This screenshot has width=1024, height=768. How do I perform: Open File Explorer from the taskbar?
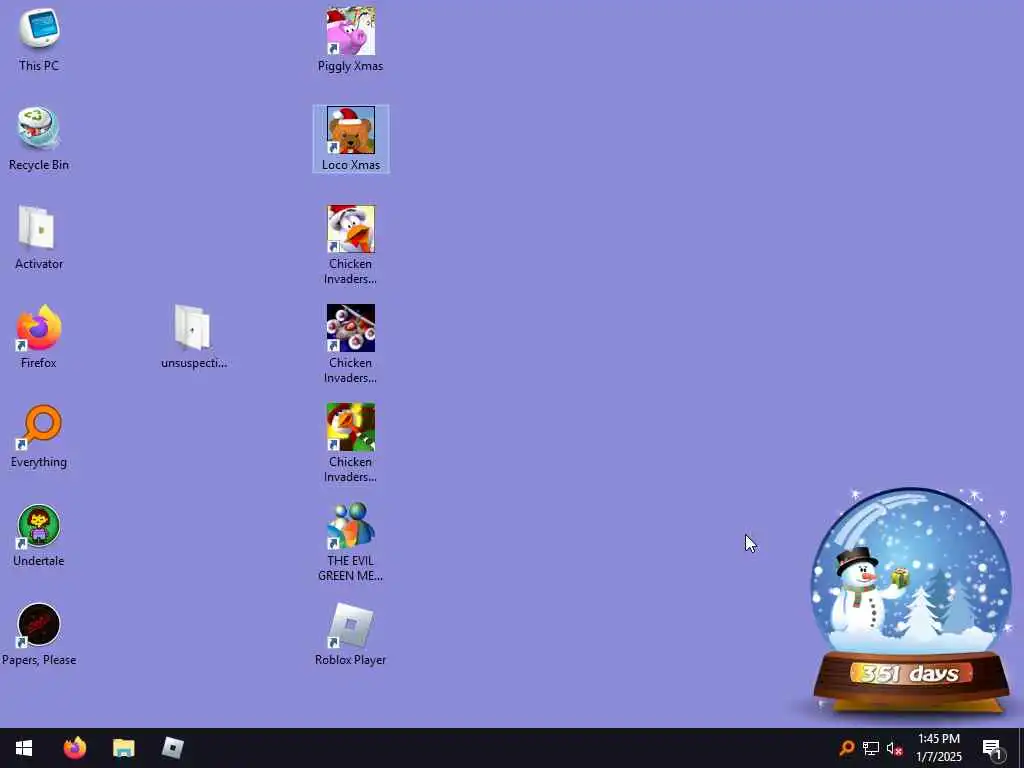(x=123, y=748)
